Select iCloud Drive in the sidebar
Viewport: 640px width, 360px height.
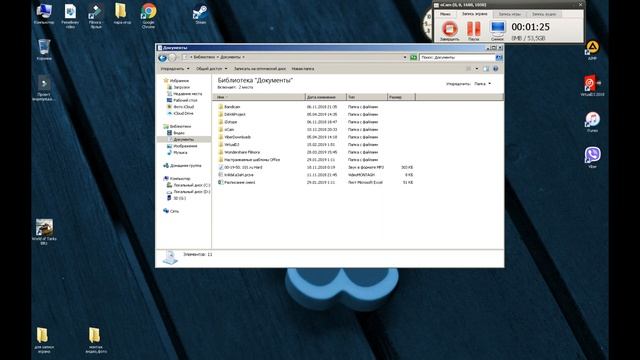(180, 113)
